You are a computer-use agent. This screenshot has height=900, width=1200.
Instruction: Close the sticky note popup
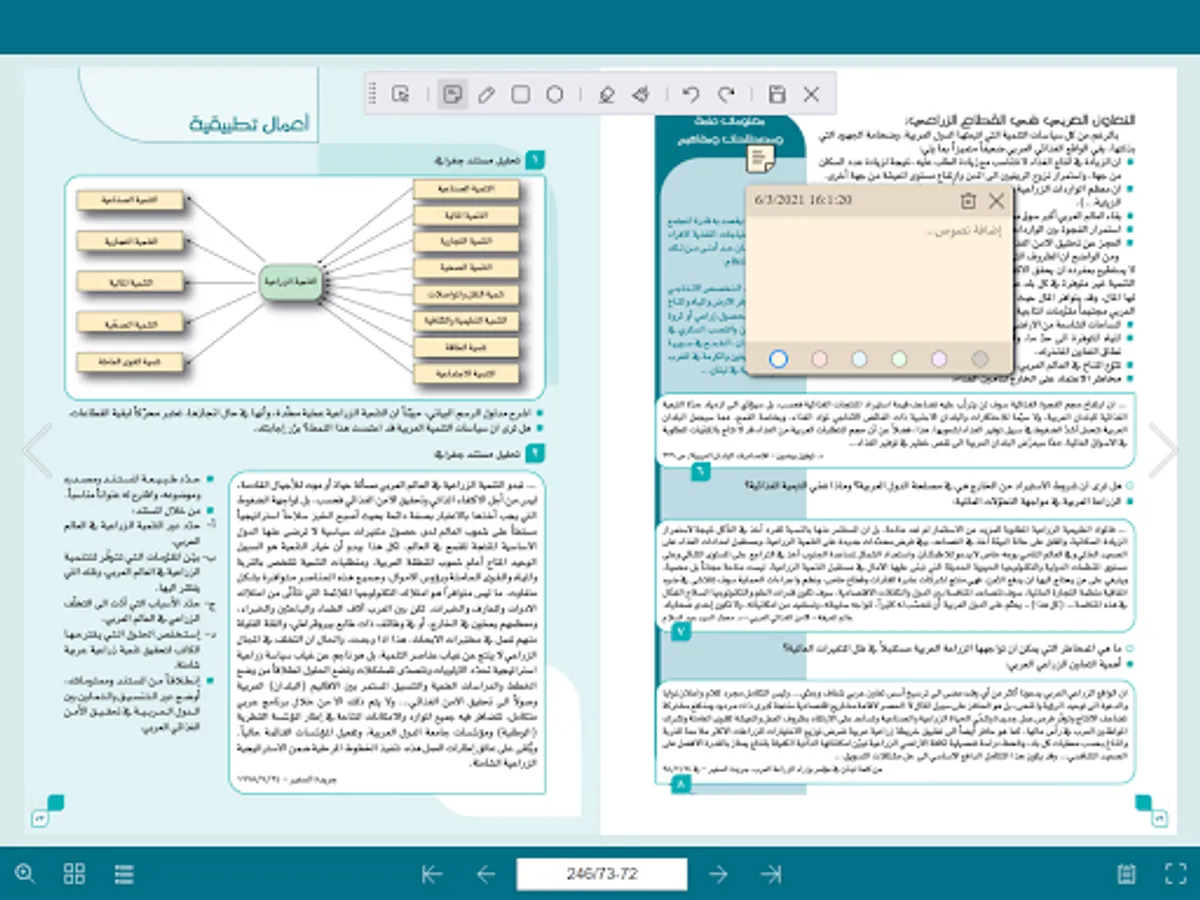(x=996, y=201)
